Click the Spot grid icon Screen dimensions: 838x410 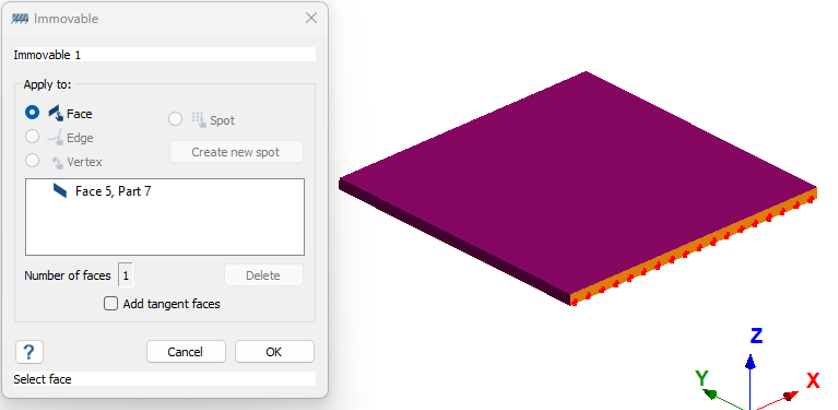click(199, 119)
